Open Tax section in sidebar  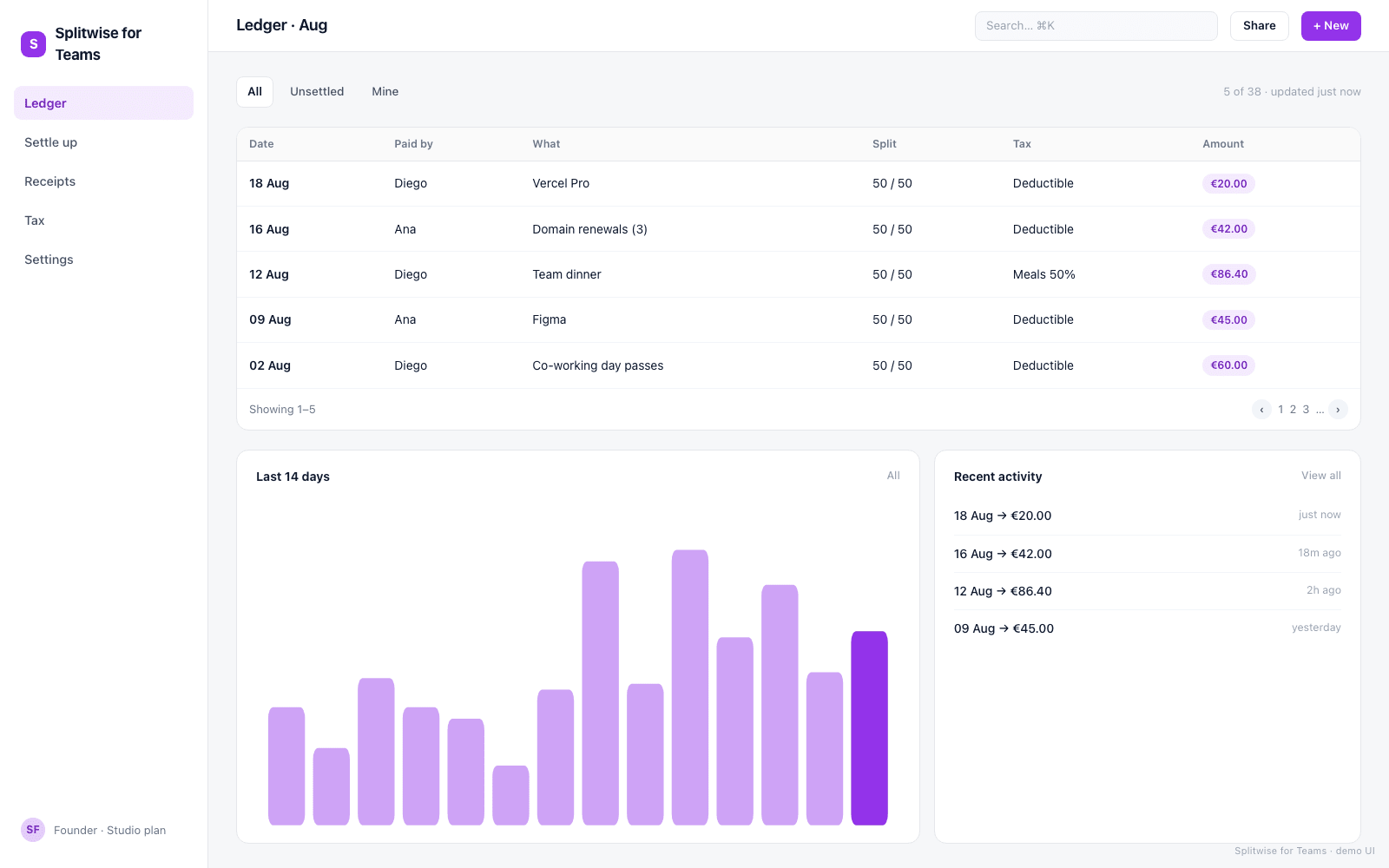coord(103,220)
